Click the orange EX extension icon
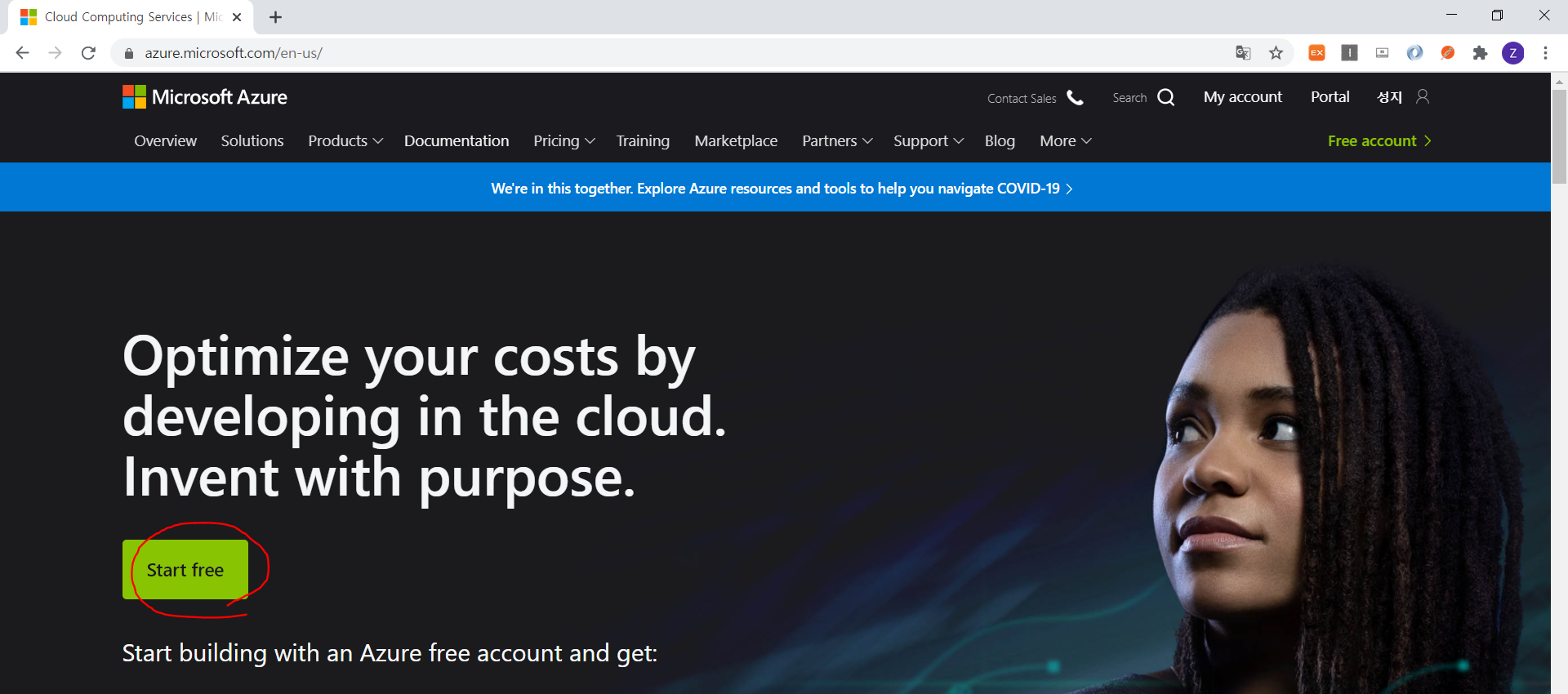Viewport: 1568px width, 694px height. (x=1316, y=53)
